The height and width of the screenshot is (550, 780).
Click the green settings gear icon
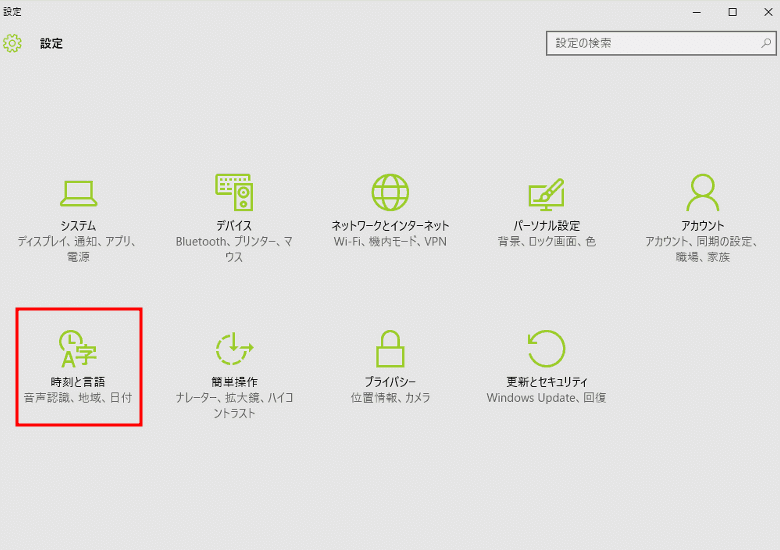point(12,43)
